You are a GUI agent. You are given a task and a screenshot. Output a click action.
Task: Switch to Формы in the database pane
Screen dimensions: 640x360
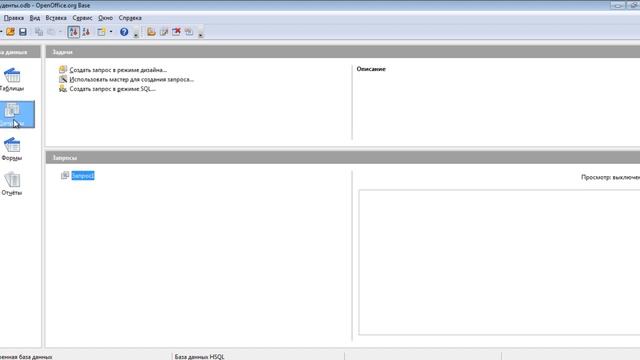coord(12,149)
